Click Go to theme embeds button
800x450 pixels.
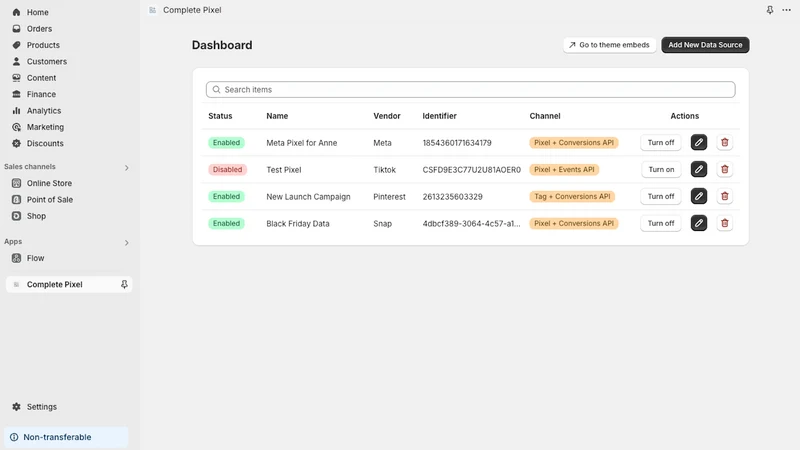609,45
